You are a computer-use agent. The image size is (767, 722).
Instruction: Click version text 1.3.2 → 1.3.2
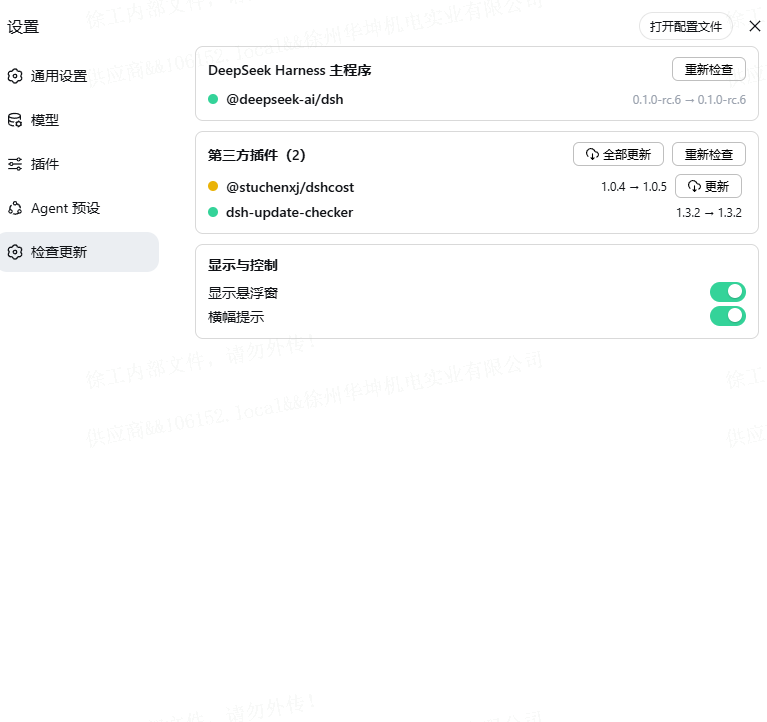coord(709,213)
